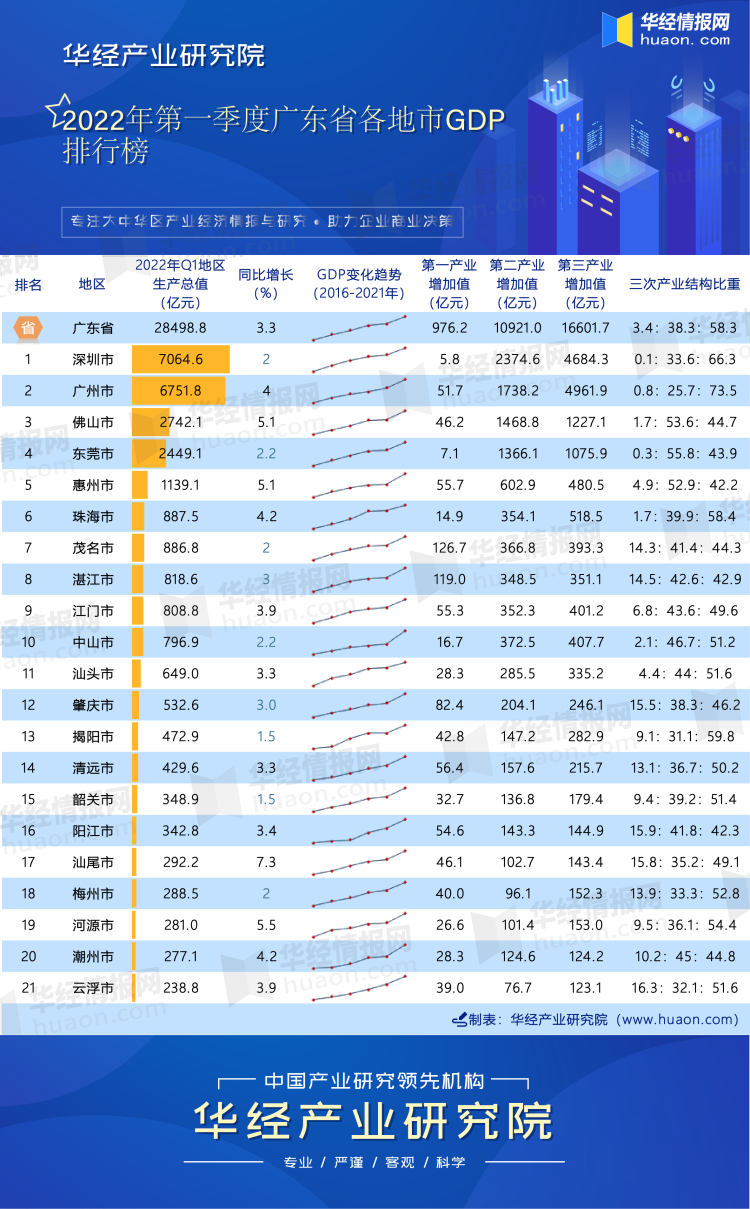Select the 排名 column header
750x1209 pixels.
(29, 284)
